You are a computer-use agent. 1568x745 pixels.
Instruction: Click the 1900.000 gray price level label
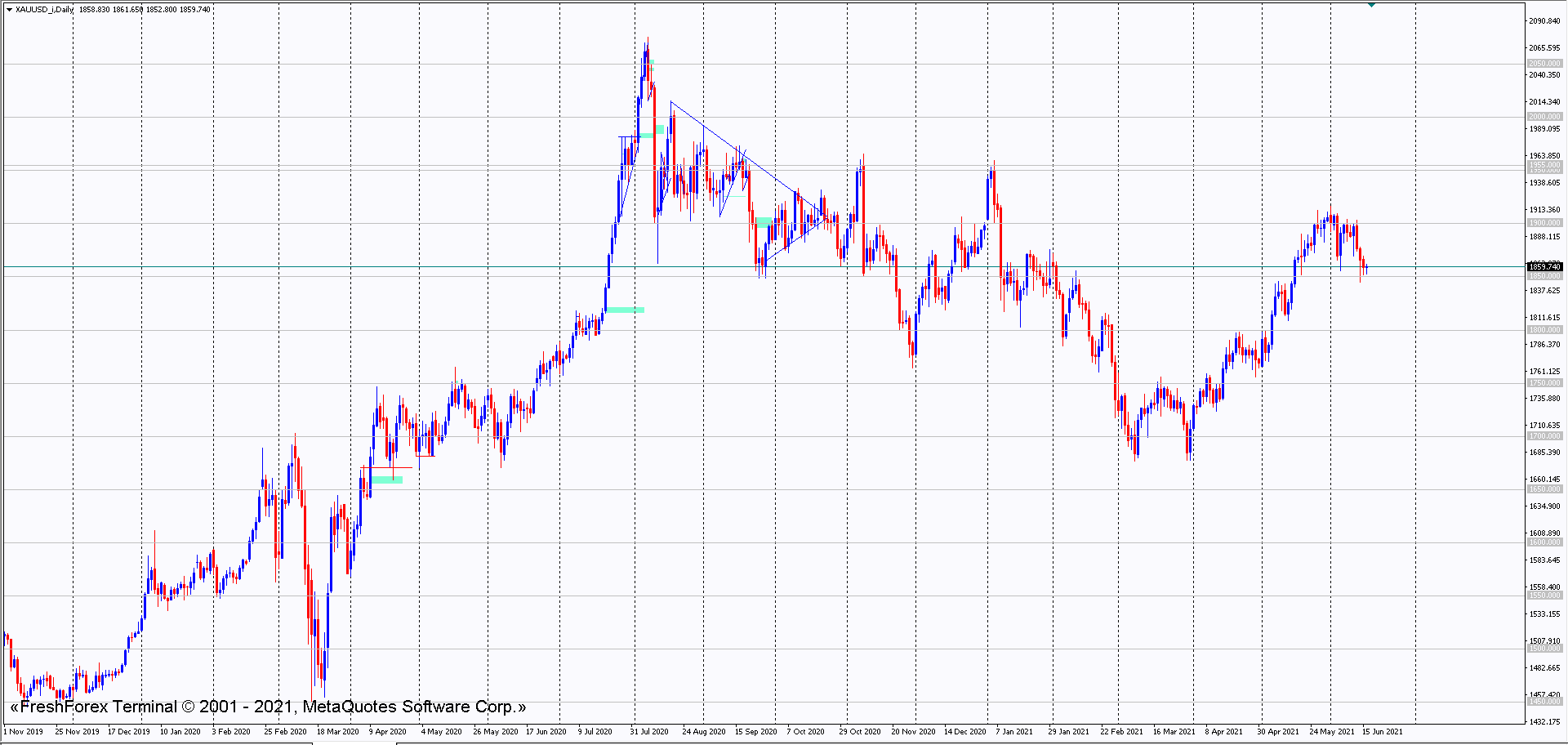[x=1544, y=223]
